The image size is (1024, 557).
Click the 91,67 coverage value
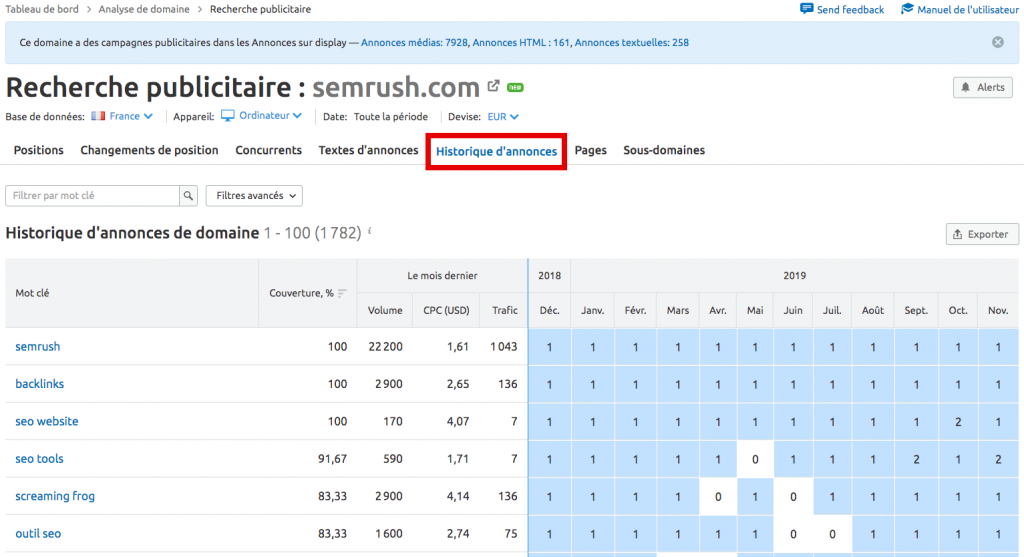pyautogui.click(x=332, y=459)
